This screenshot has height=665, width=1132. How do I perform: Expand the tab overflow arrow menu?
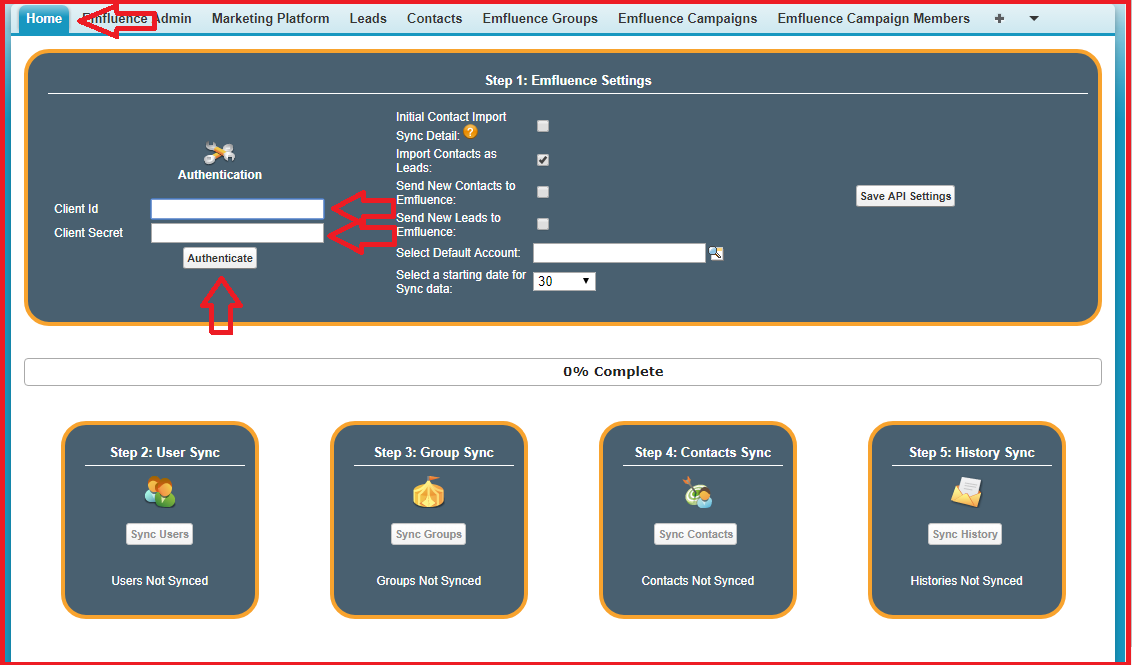[1034, 18]
